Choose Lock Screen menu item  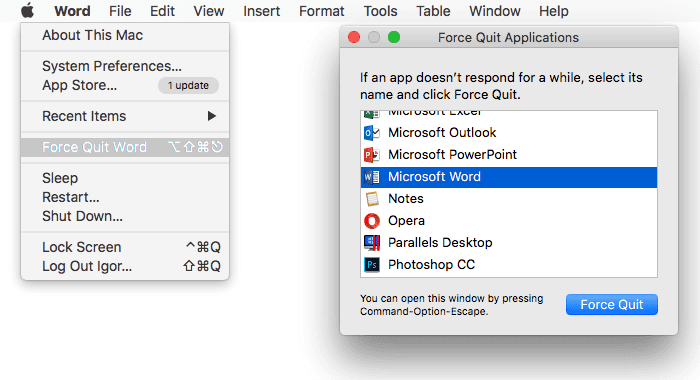125,247
